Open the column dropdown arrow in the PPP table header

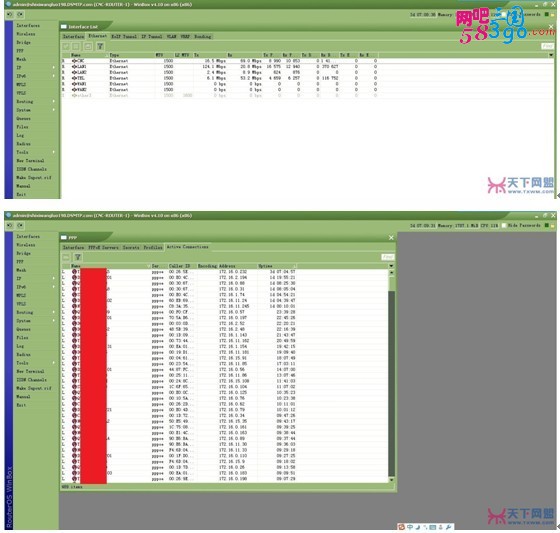[391, 266]
